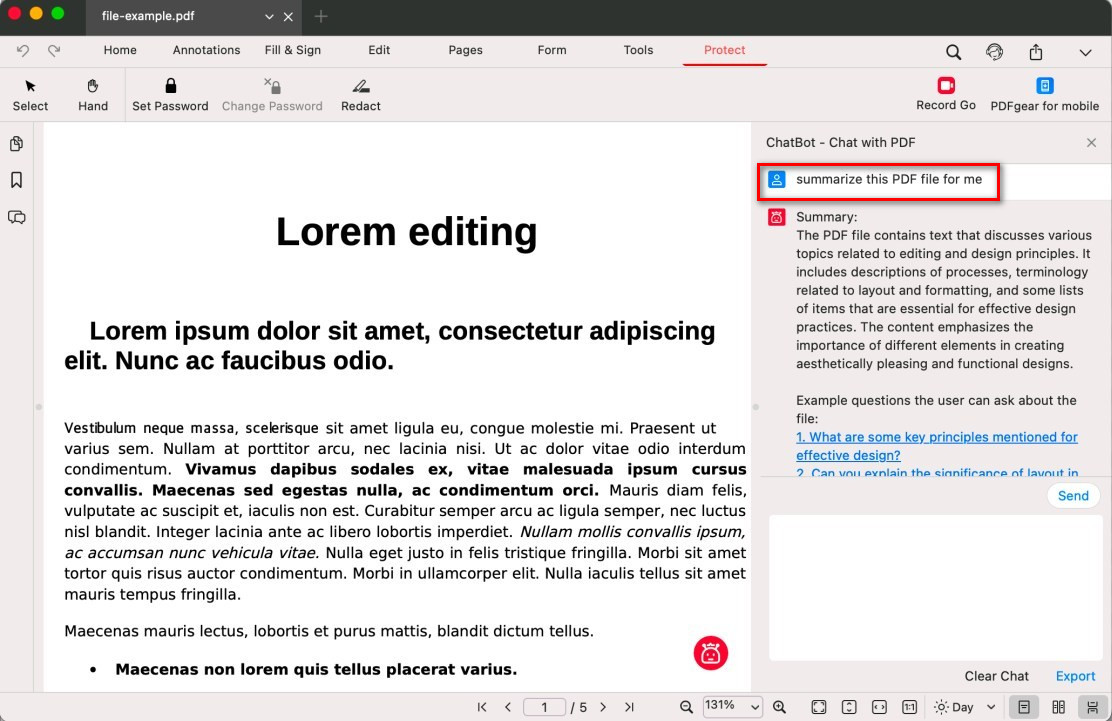Click the page number input field
1112x721 pixels.
pos(545,707)
